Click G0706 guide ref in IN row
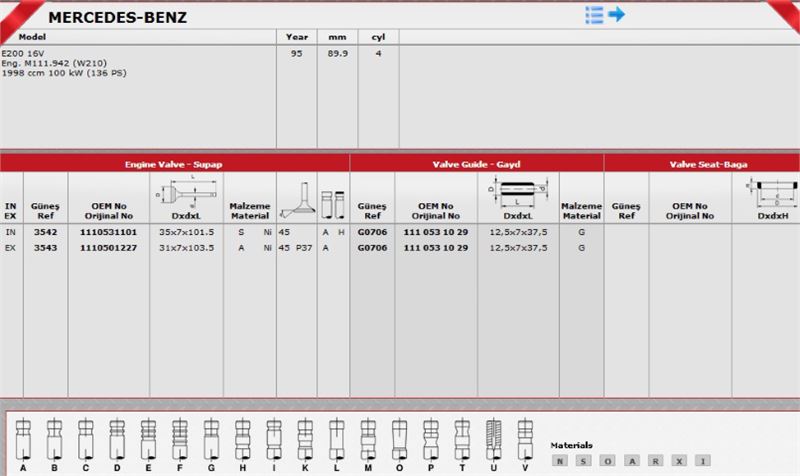The image size is (800, 476). pyautogui.click(x=372, y=232)
